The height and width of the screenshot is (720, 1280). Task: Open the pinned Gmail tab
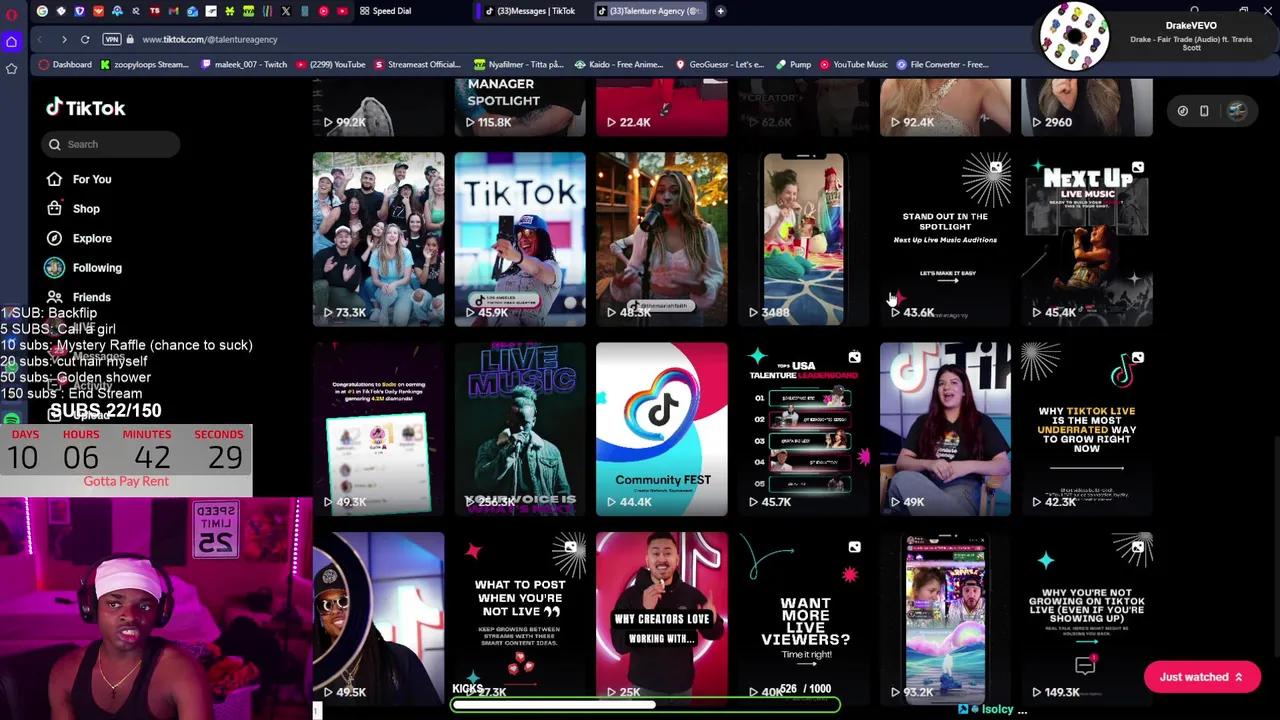coord(174,11)
